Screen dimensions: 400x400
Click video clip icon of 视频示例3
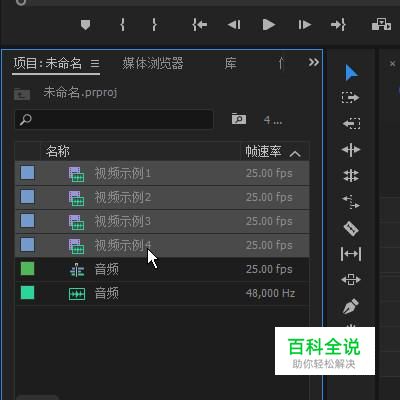(77, 222)
